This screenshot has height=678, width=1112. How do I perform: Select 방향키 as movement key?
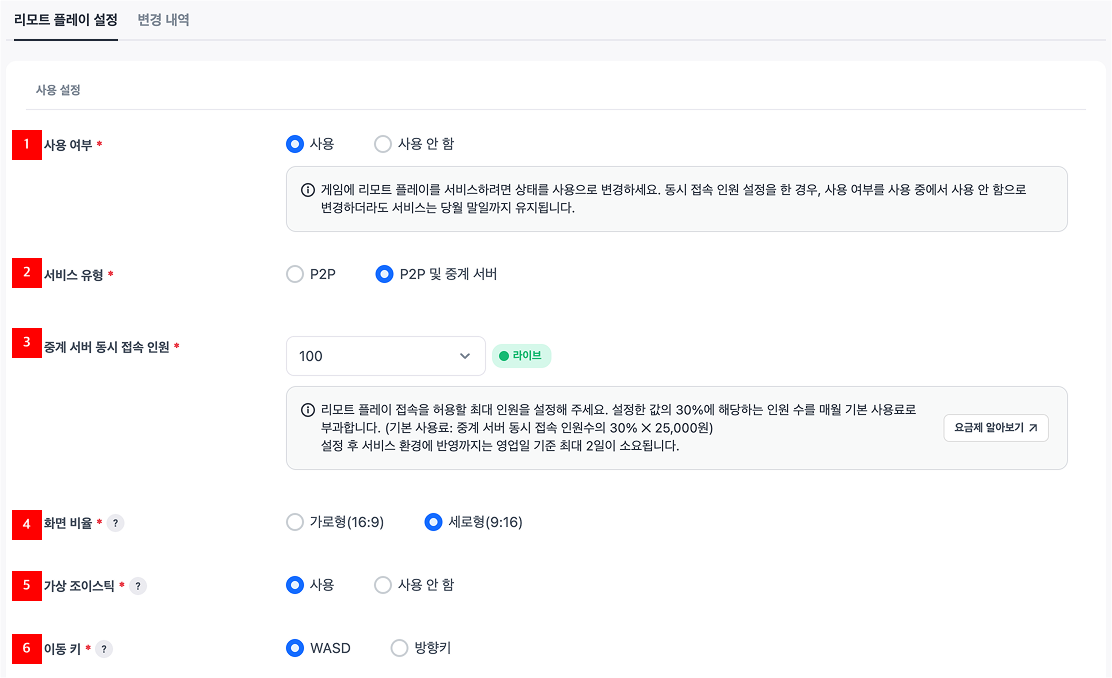tap(400, 648)
